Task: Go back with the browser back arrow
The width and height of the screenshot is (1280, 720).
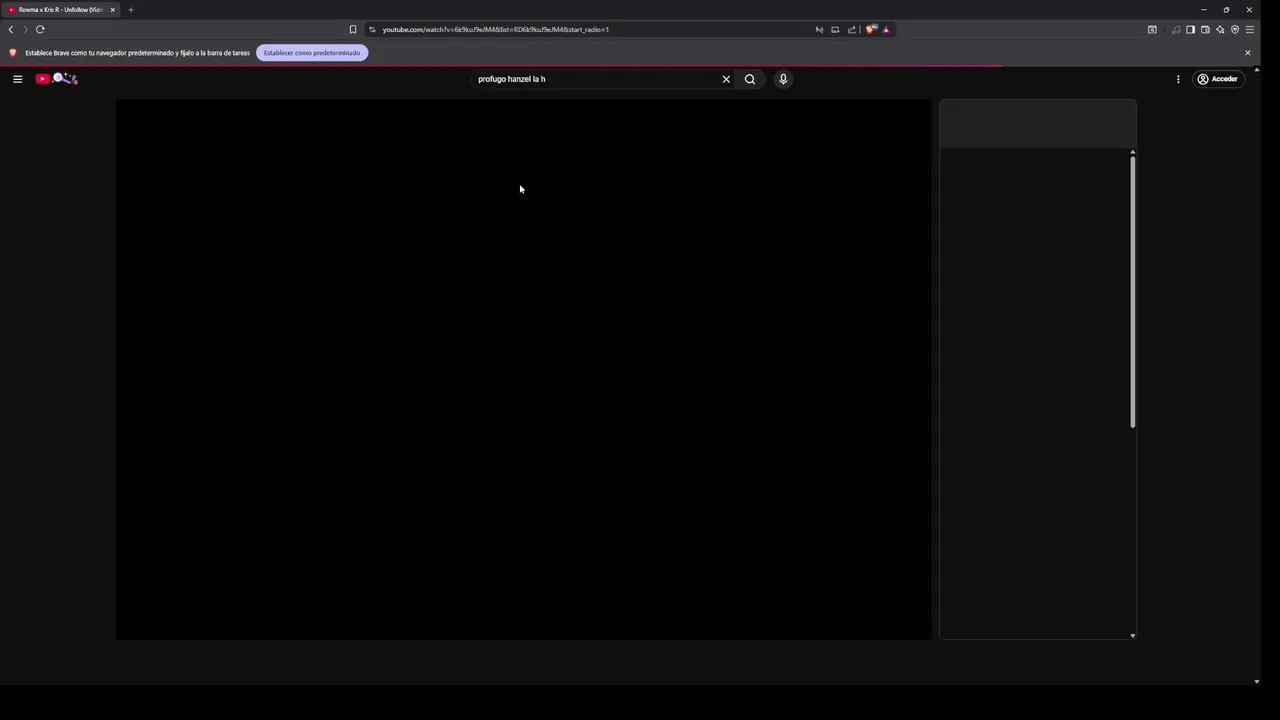Action: tap(11, 29)
